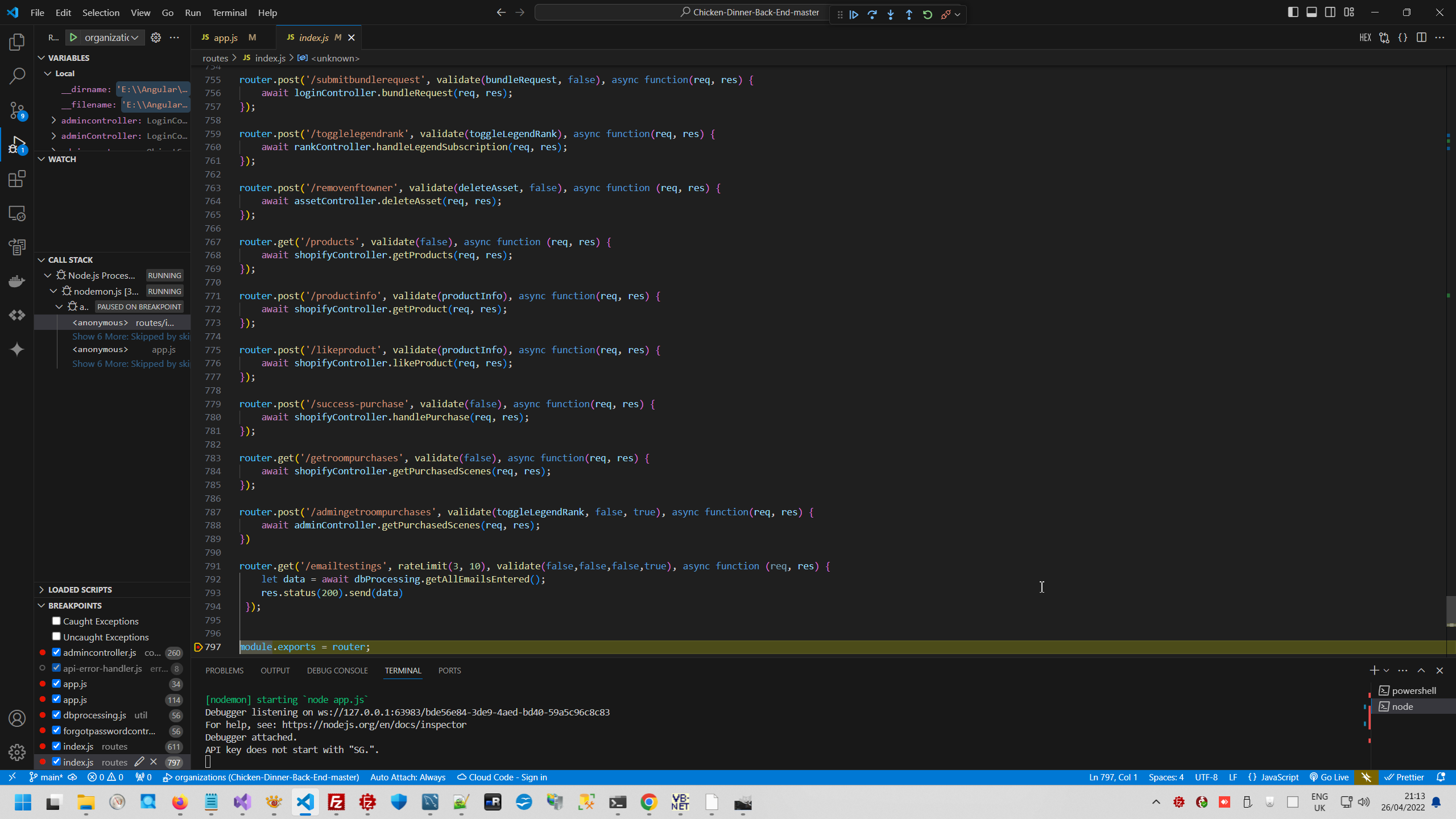Click the debug Step Into icon

point(891,15)
